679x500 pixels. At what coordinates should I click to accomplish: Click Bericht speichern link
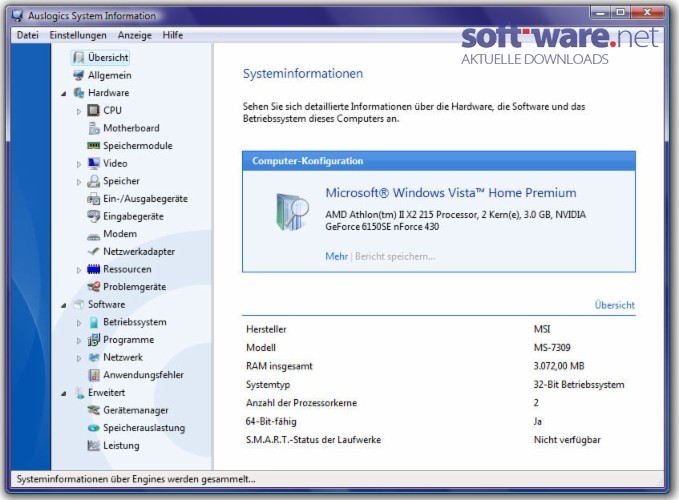coord(395,256)
